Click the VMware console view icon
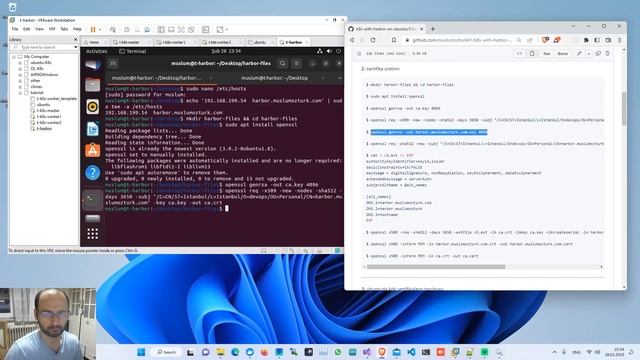Screen dimensions: 640x360 pyautogui.click(x=205, y=29)
